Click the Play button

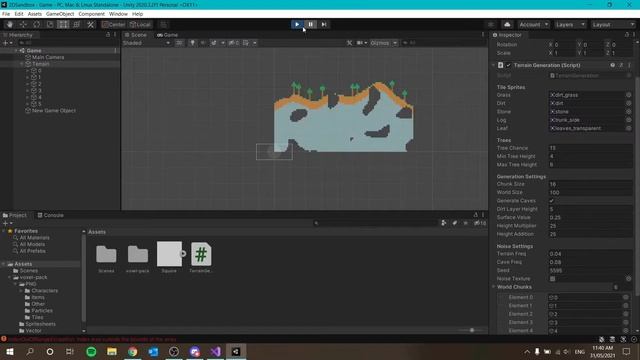pos(297,24)
